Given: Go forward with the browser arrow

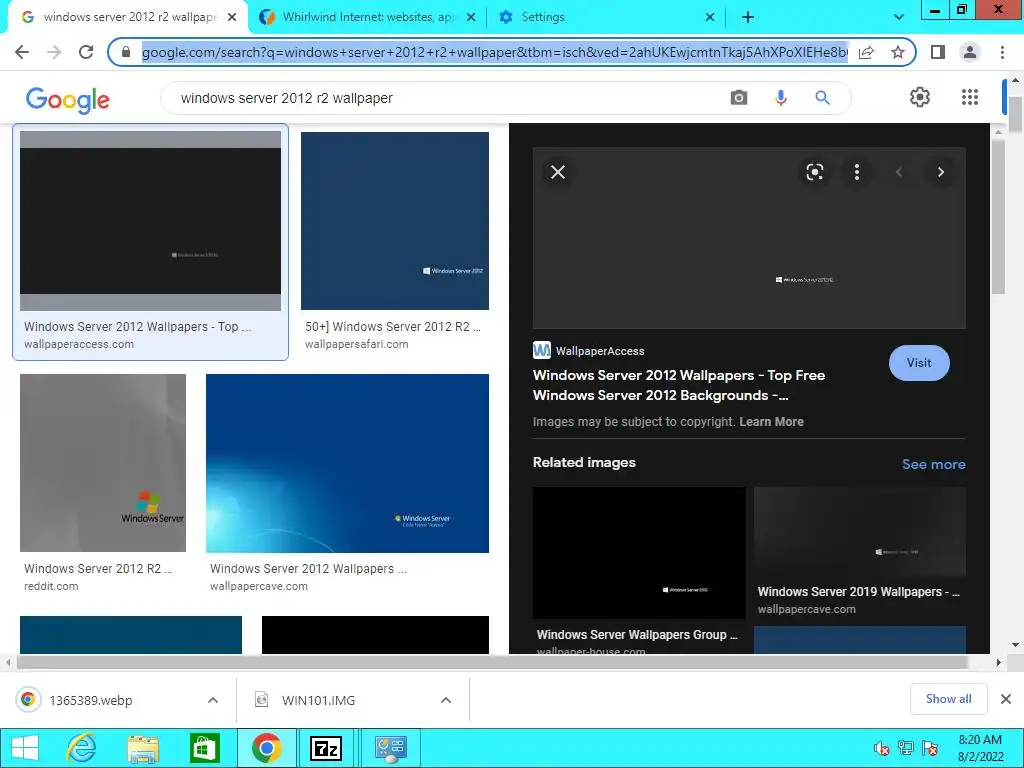Looking at the screenshot, I should tap(54, 52).
